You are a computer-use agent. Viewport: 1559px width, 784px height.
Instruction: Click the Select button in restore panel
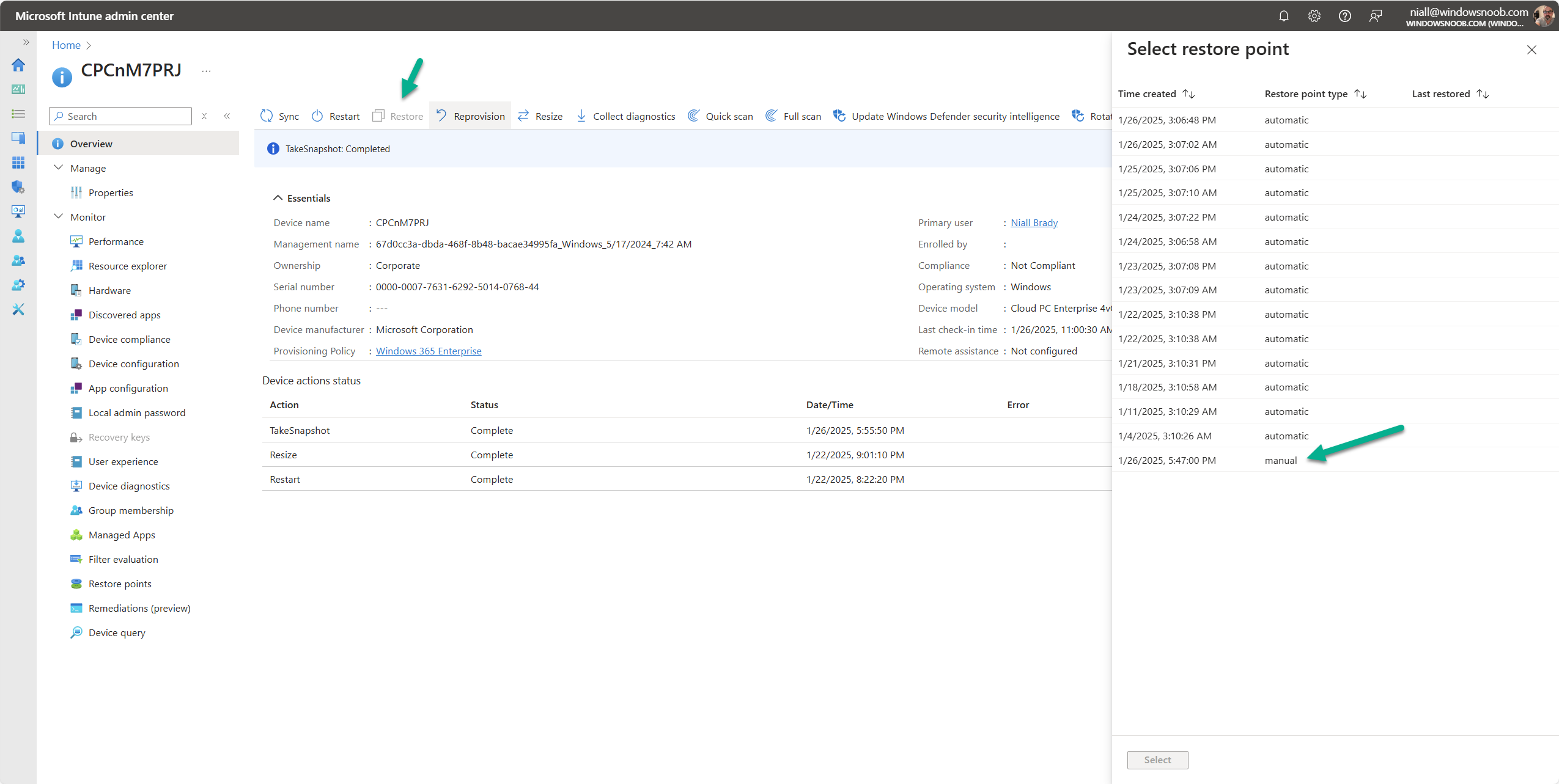click(1157, 760)
